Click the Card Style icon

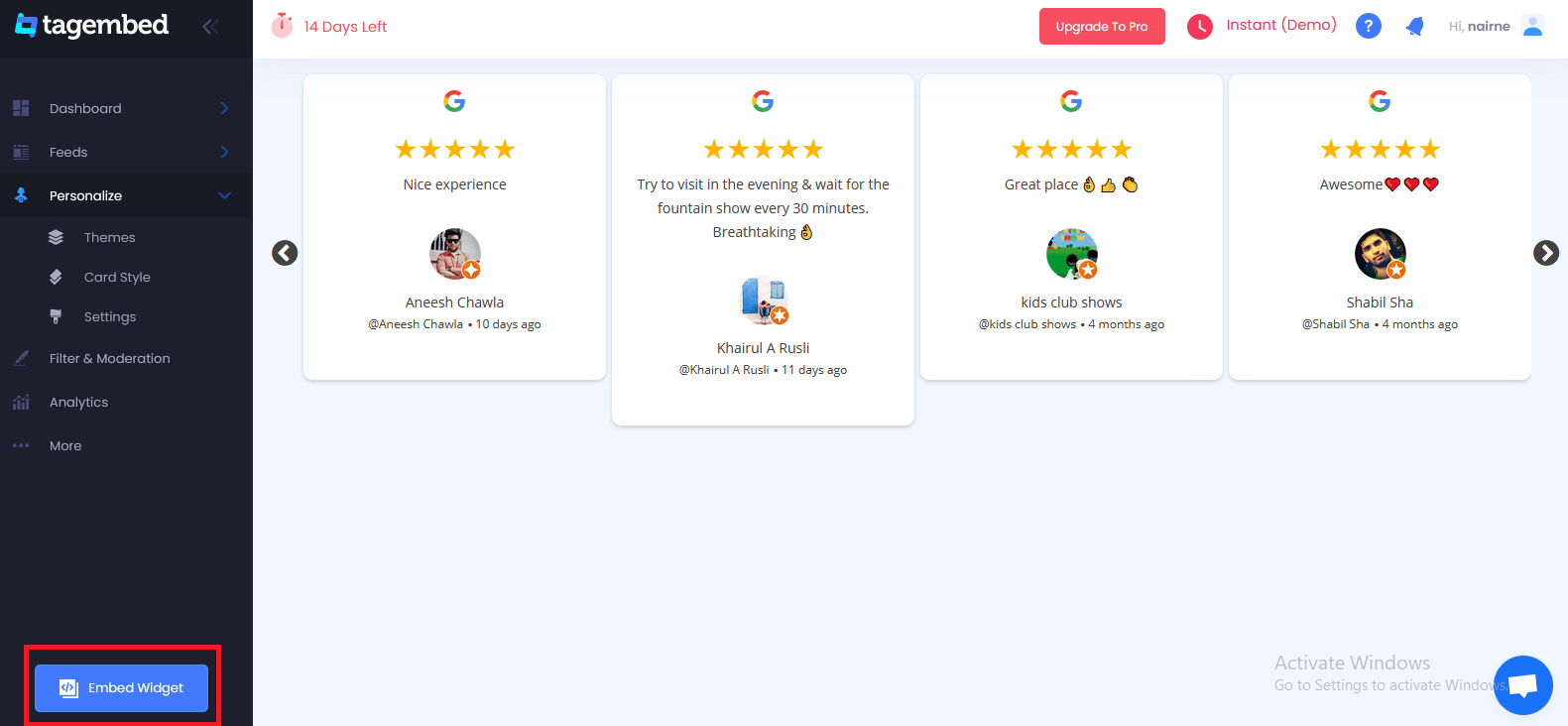point(56,277)
